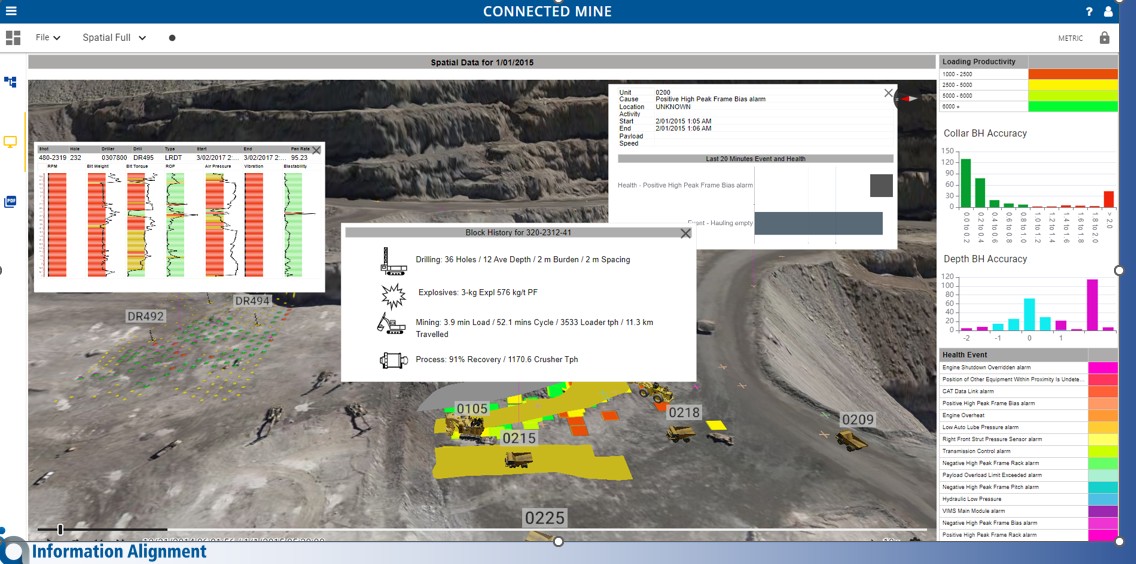This screenshot has width=1136, height=564.
Task: Click the process crusher icon
Action: (393, 360)
